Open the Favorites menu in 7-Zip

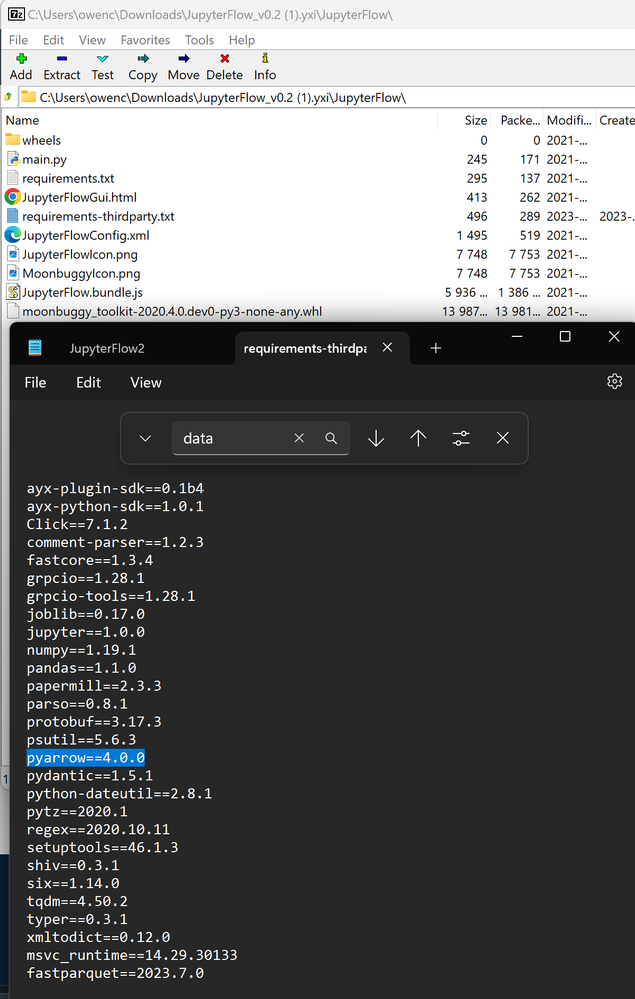click(145, 40)
